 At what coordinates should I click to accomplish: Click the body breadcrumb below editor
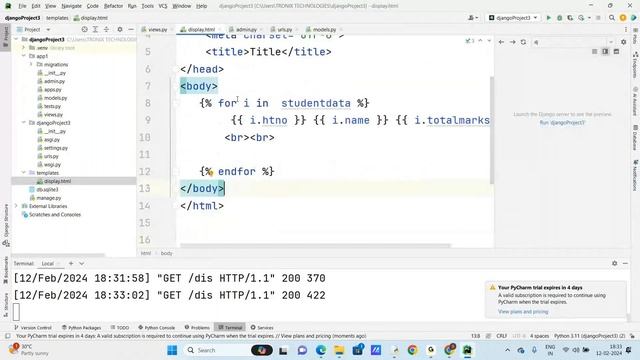(x=167, y=253)
